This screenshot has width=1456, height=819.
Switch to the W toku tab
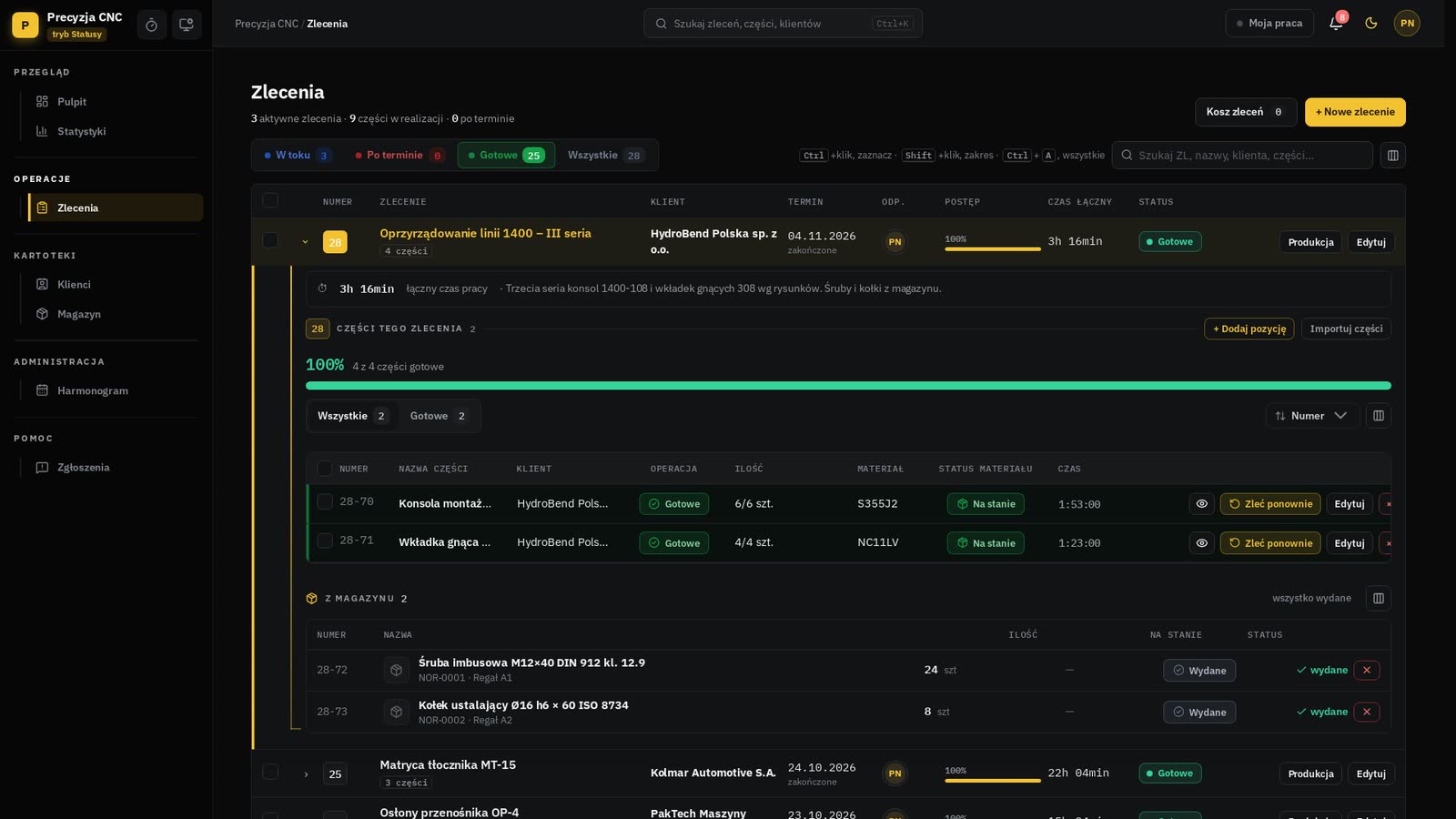click(x=298, y=156)
